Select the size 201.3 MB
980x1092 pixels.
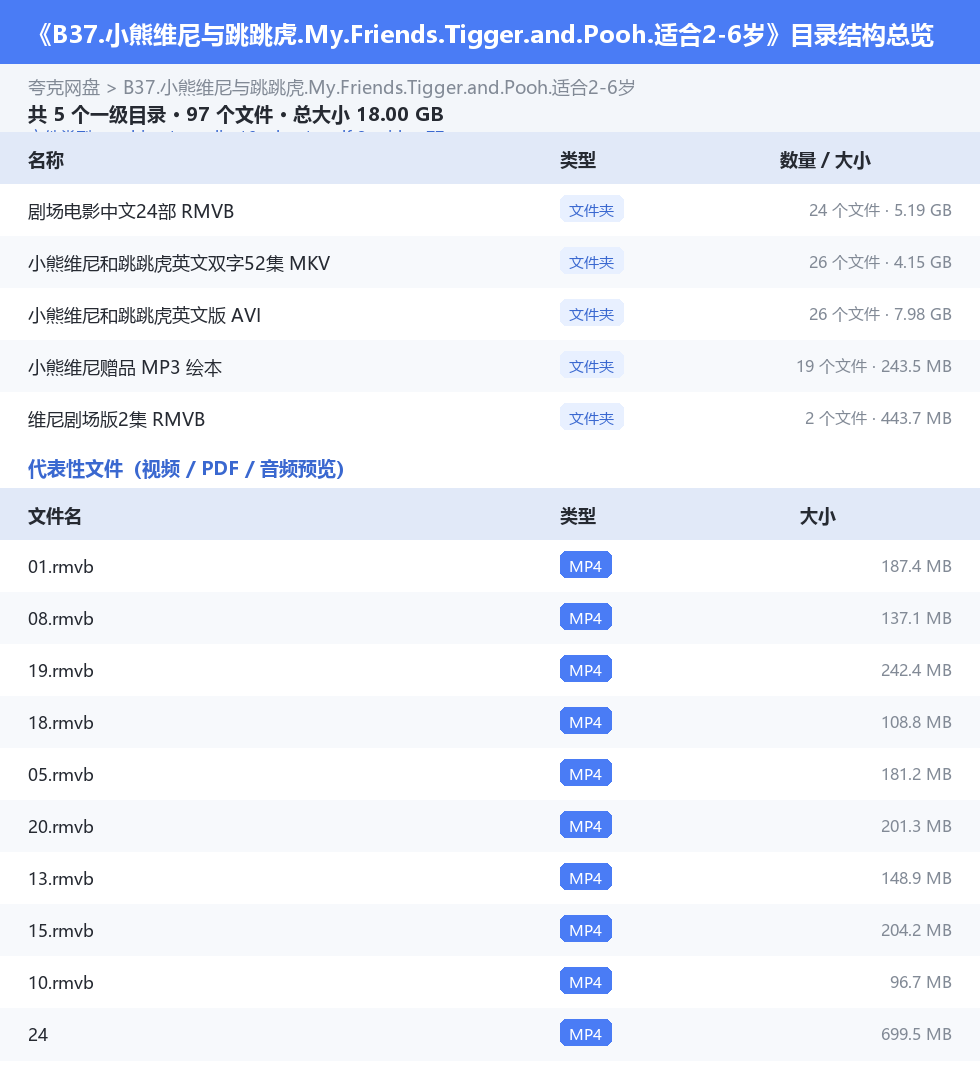[x=916, y=826]
